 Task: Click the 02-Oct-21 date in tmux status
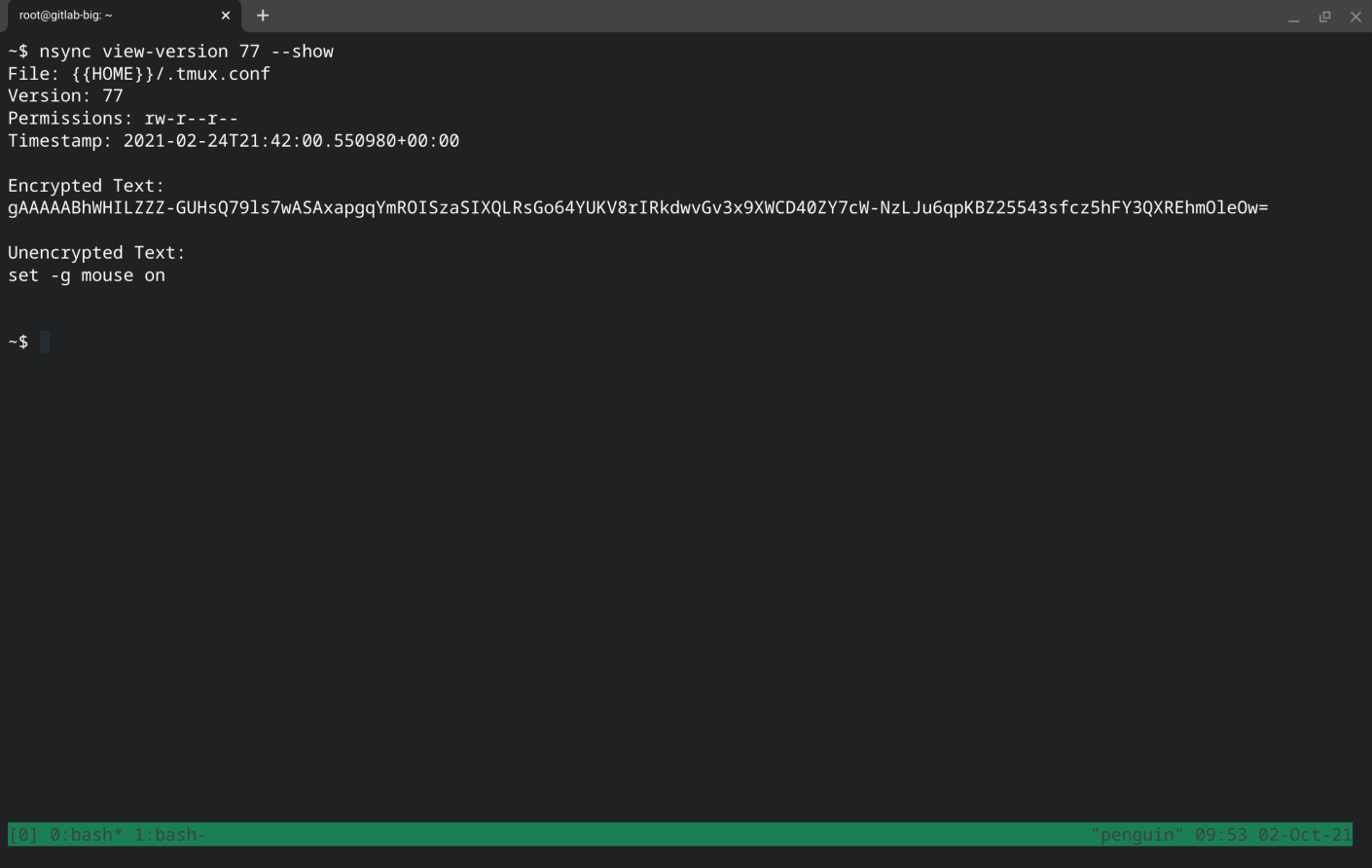1305,835
